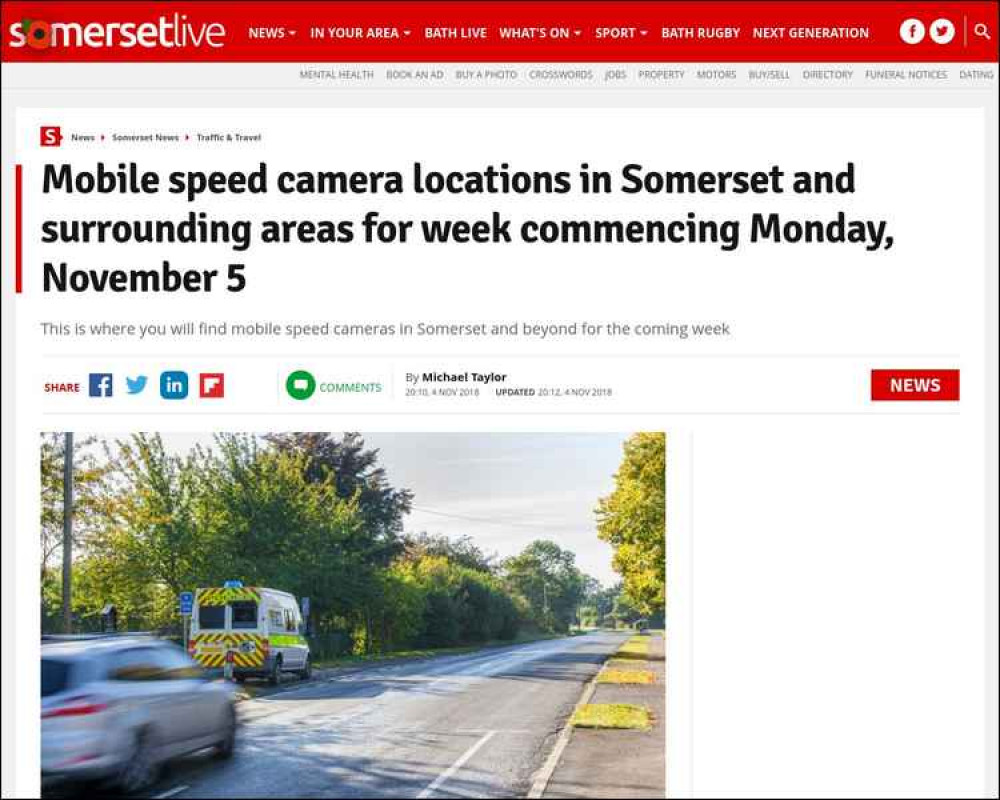Open site search magnifier icon
Screen dimensions: 1000x800
point(982,31)
